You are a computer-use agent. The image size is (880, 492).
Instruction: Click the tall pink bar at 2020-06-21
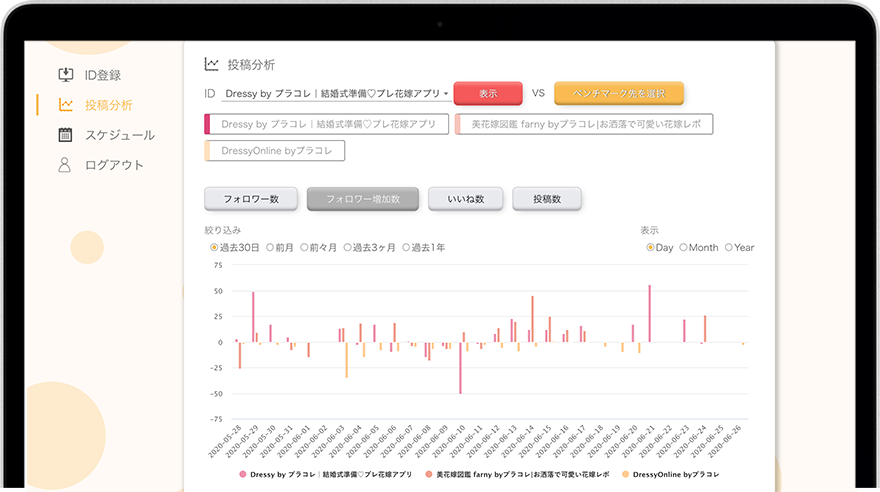649,314
